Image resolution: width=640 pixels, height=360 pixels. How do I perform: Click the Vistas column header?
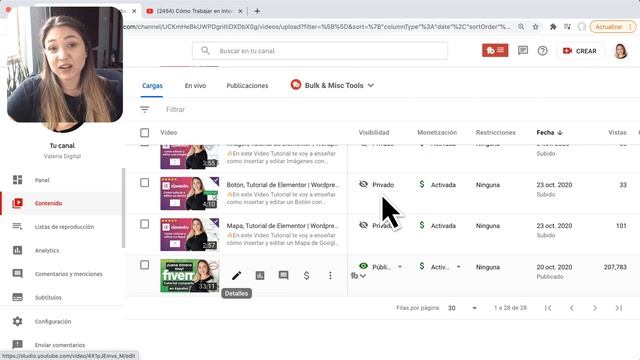point(617,133)
